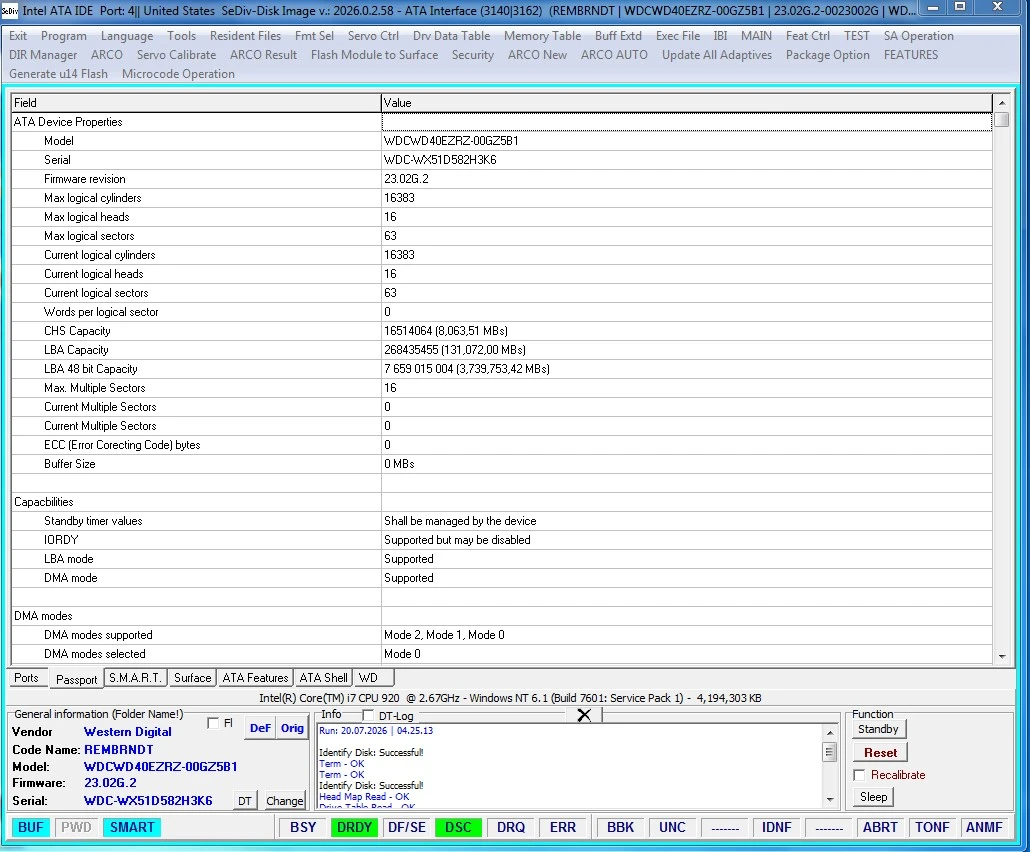Switch to the S.M.A.R.T. tab

tap(135, 678)
